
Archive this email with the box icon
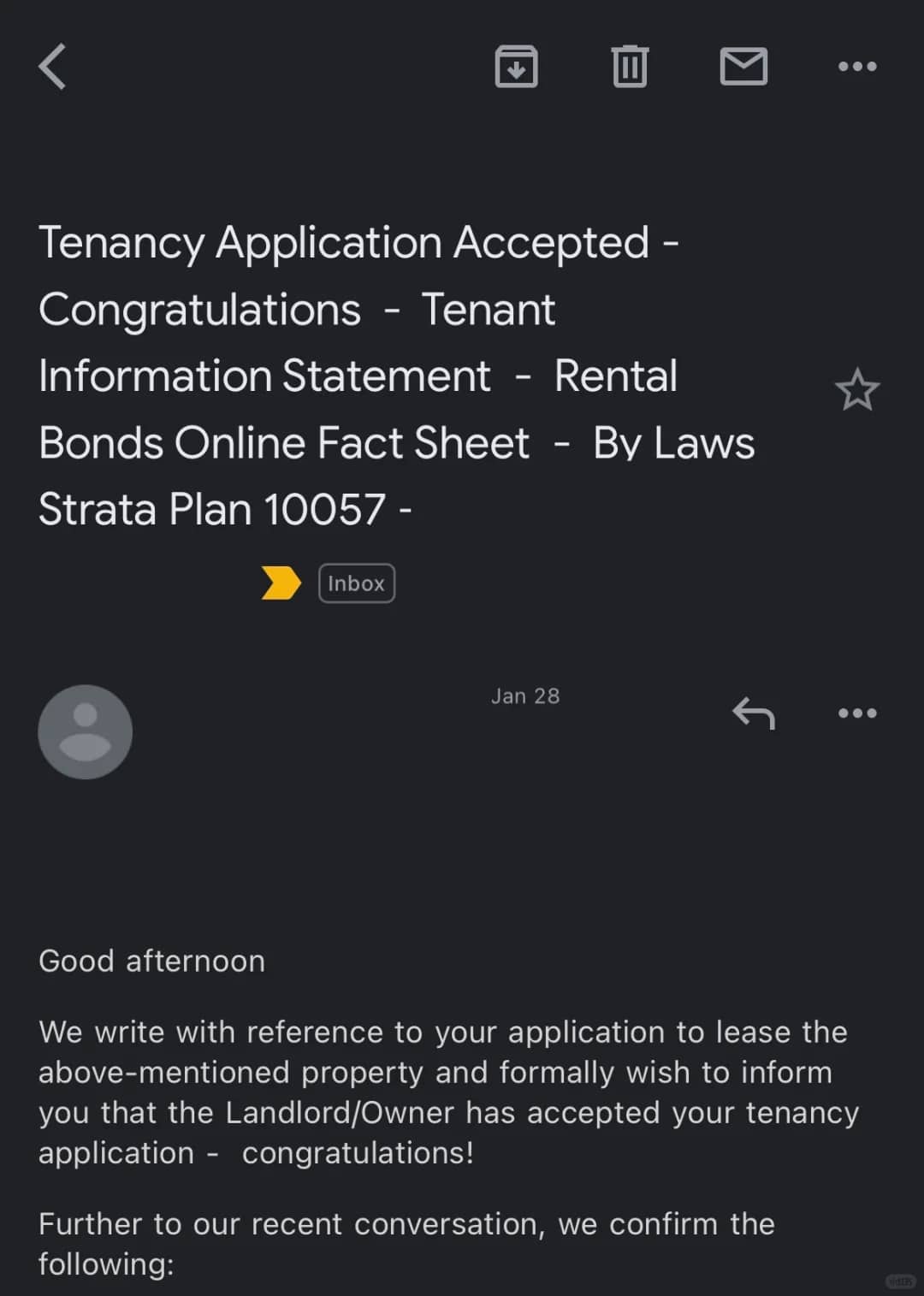click(x=517, y=66)
